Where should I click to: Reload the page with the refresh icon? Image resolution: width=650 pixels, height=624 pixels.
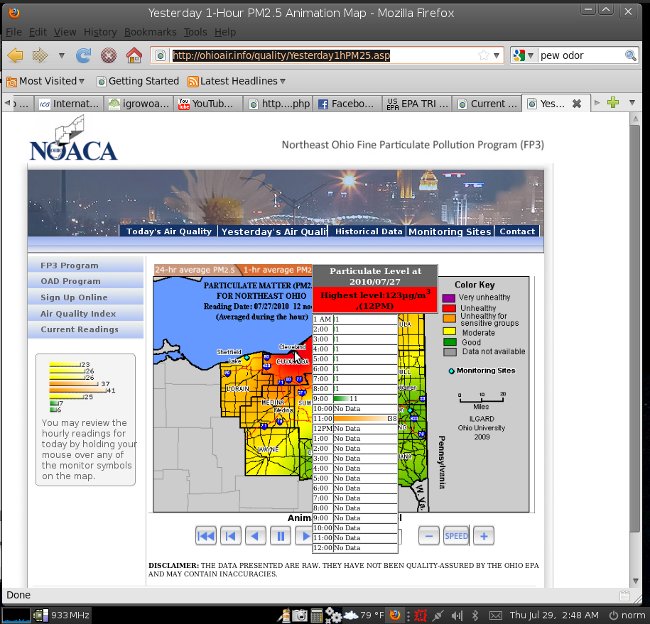83,55
